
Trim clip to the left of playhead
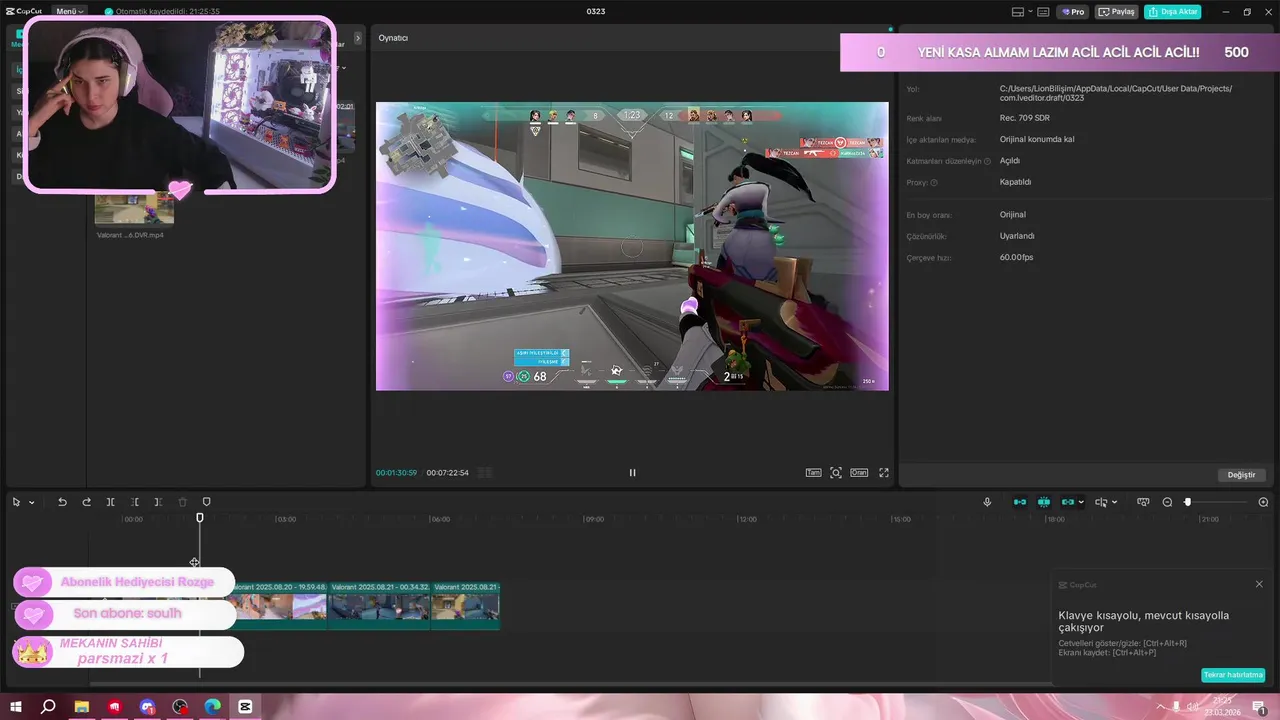click(134, 502)
